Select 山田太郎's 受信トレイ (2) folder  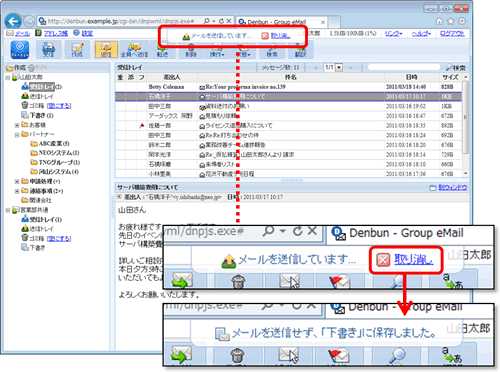41,87
